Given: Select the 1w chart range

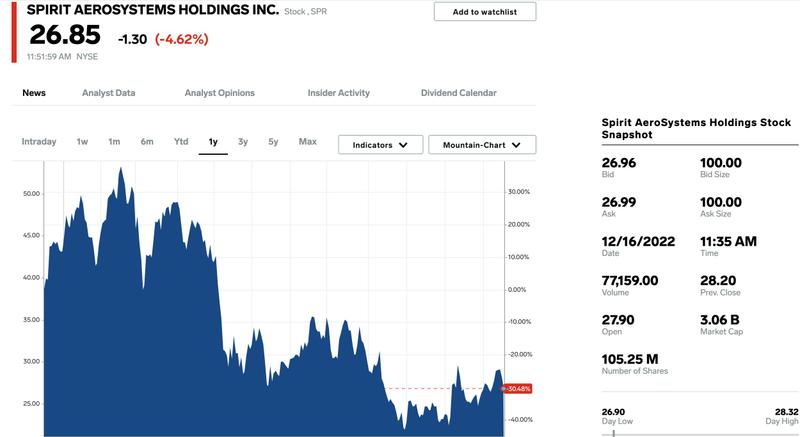Looking at the screenshot, I should (82, 142).
